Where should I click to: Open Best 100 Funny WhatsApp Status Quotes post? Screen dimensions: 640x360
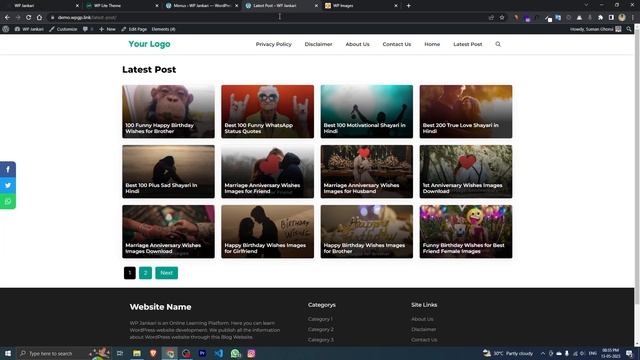pos(268,111)
